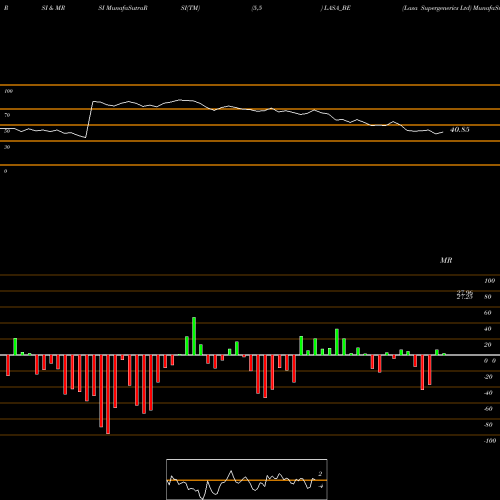Click the RSI value label 40.85
Image resolution: width=500 pixels, height=500 pixels.
(460, 130)
